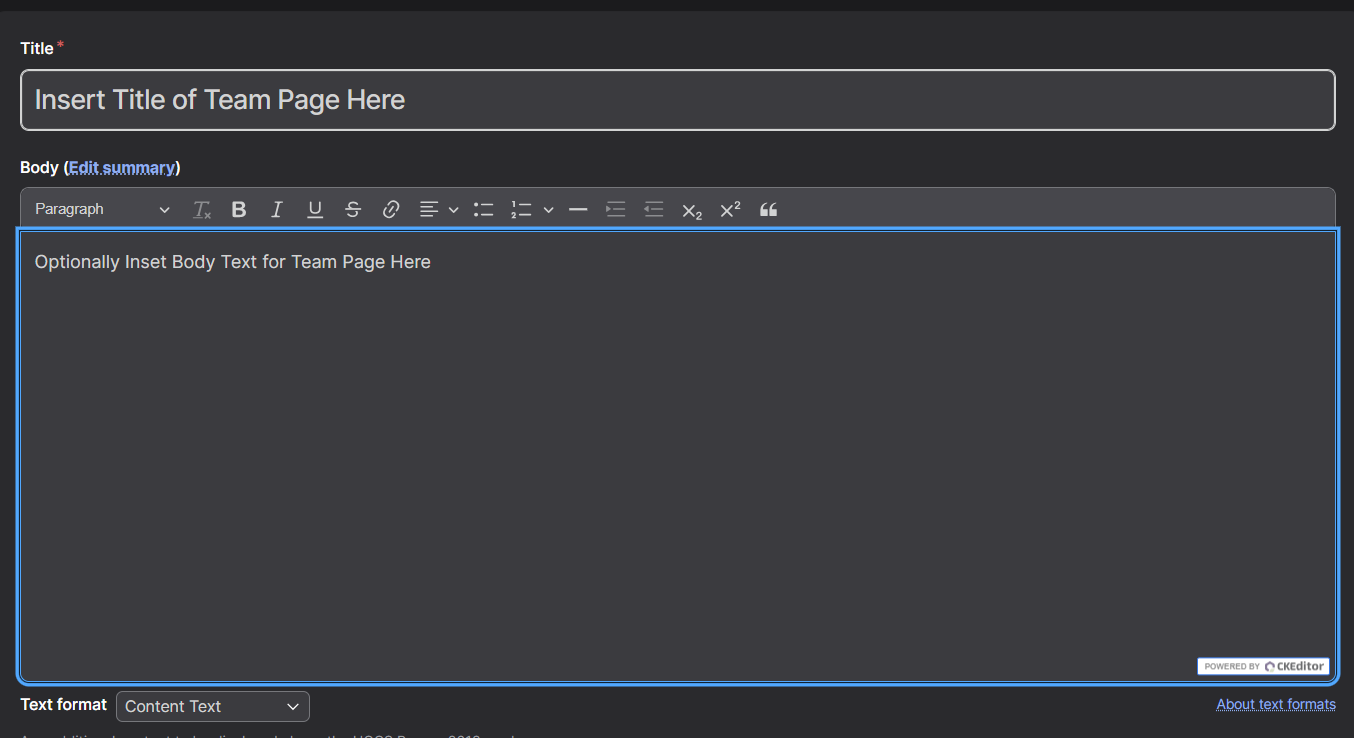The height and width of the screenshot is (738, 1354).
Task: Click the Remove Format icon
Action: pos(202,210)
